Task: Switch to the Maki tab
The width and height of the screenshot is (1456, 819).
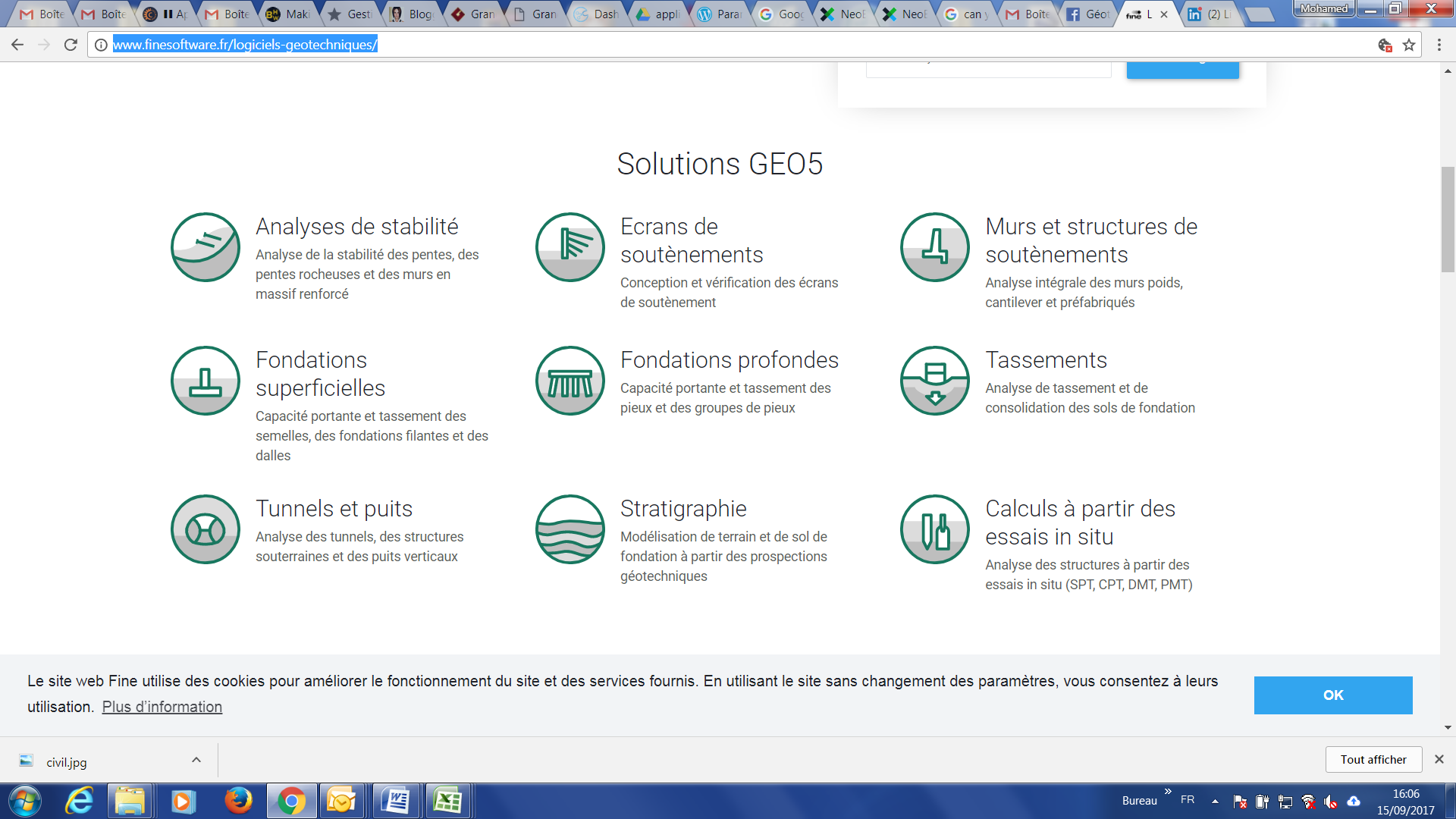Action: coord(288,14)
